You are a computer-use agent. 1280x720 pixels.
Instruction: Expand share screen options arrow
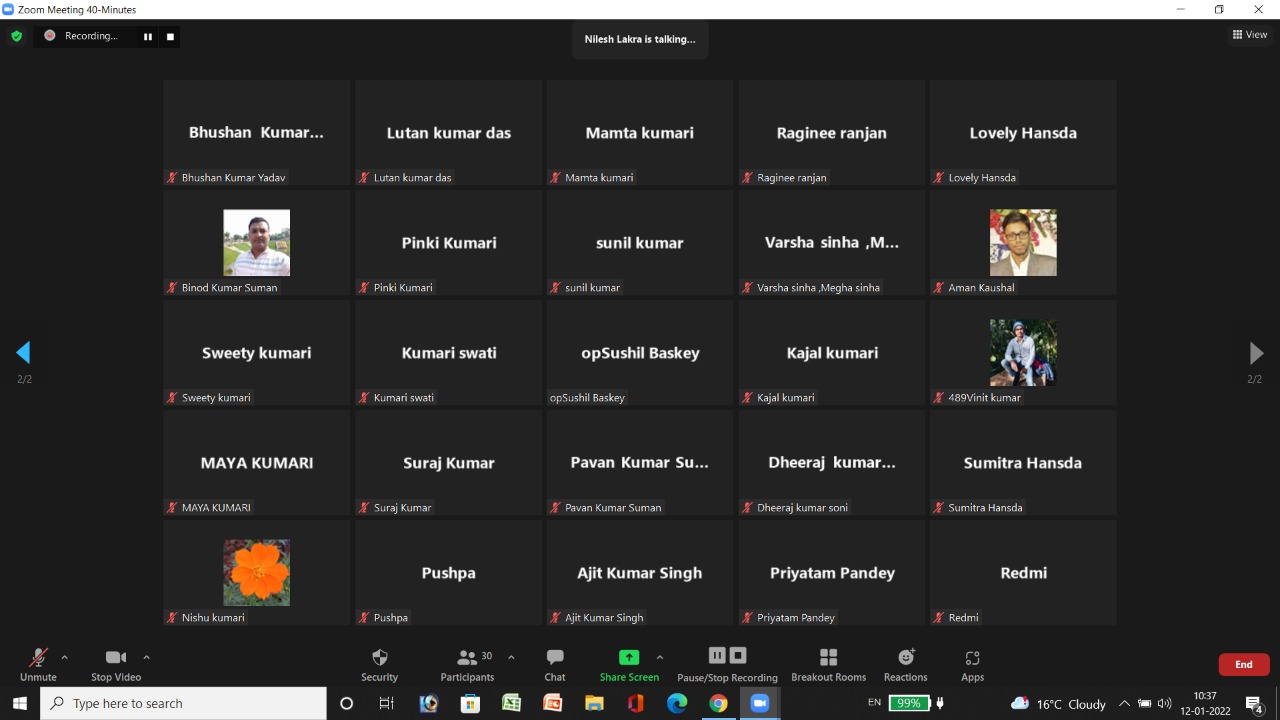pyautogui.click(x=659, y=657)
